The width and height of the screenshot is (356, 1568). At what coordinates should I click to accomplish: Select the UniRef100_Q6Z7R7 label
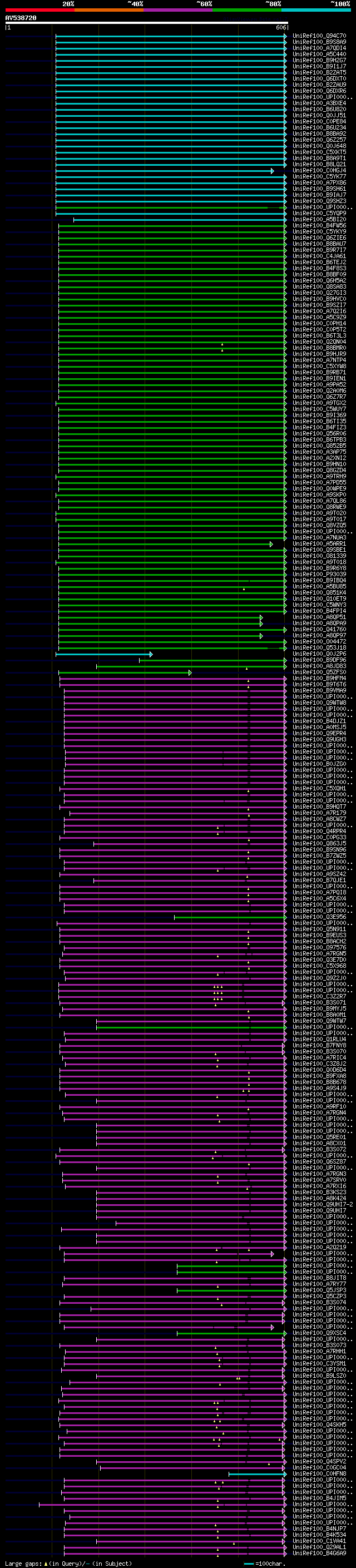(x=319, y=397)
